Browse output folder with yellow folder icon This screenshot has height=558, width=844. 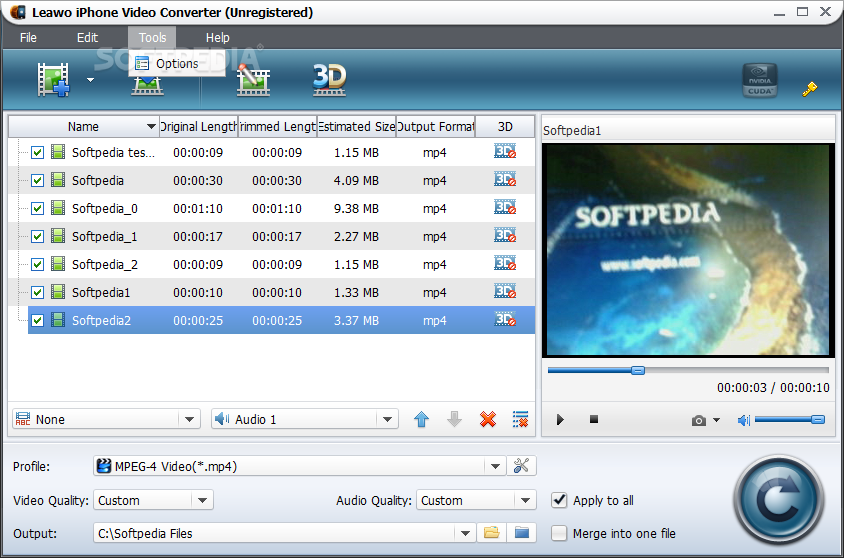click(491, 533)
